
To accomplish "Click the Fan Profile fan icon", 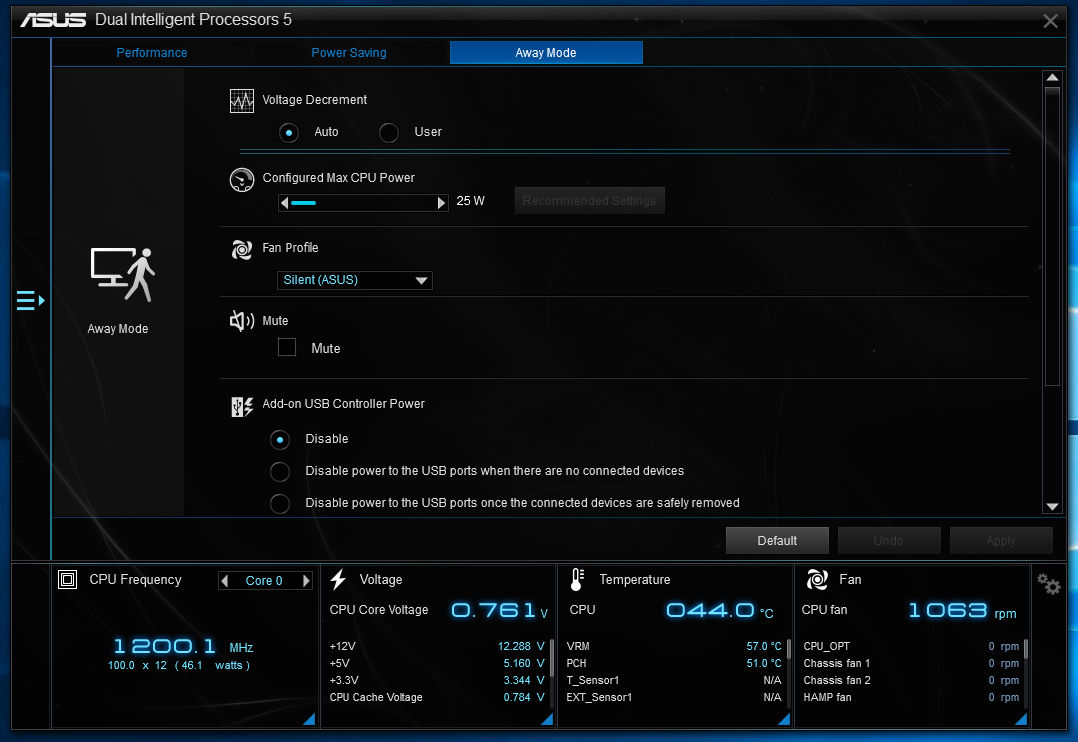I will [x=242, y=249].
